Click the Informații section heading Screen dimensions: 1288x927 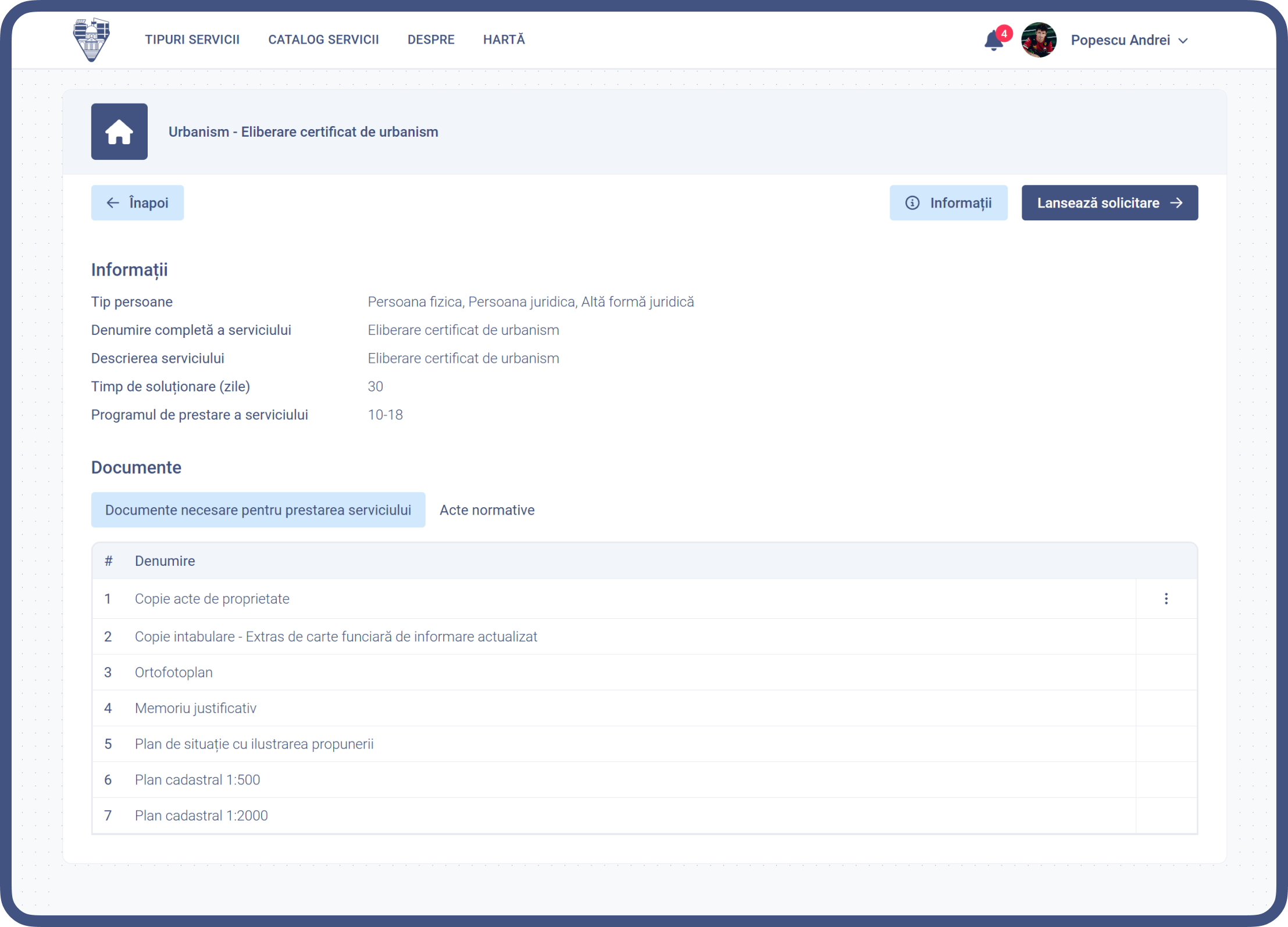(x=129, y=270)
